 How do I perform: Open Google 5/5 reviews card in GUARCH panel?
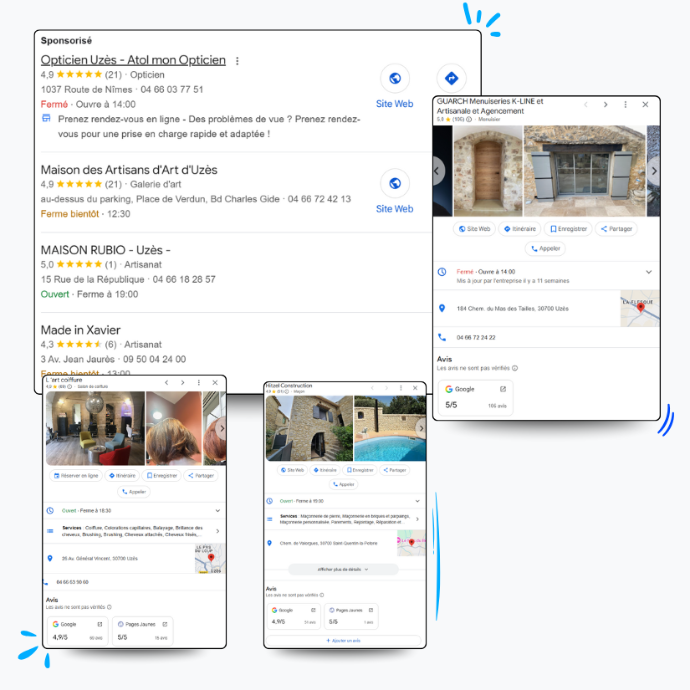[475, 397]
